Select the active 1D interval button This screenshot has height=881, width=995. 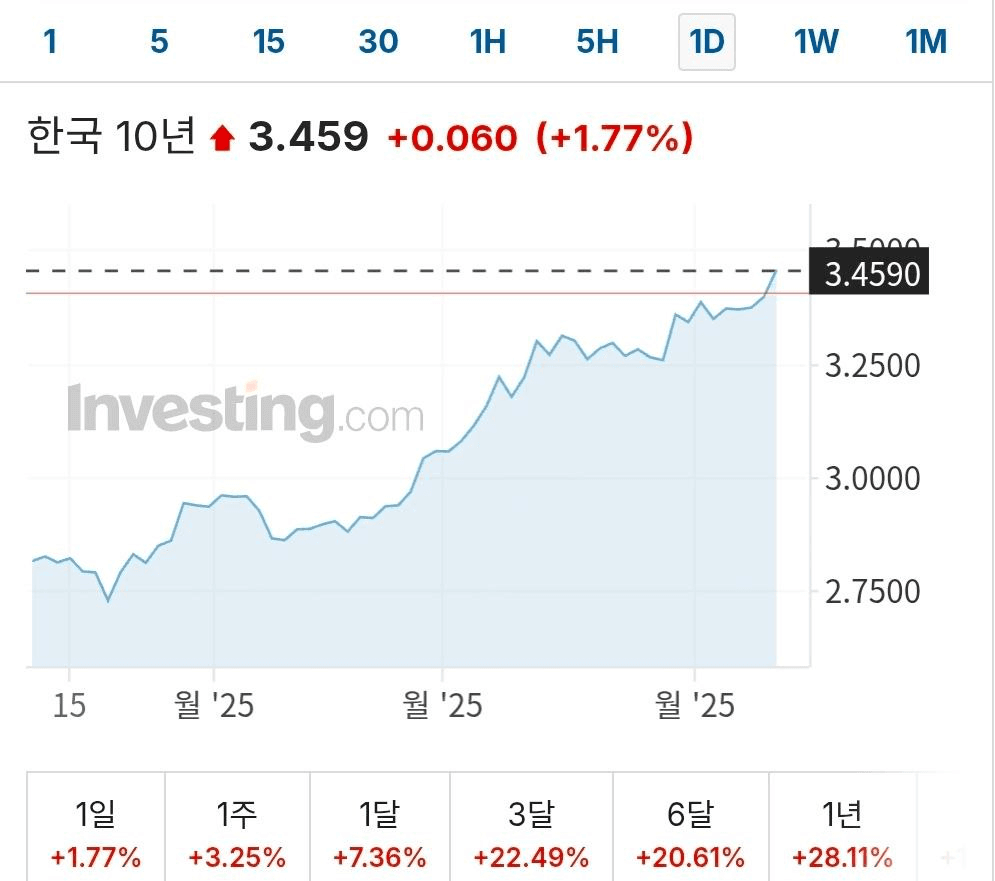[x=707, y=42]
